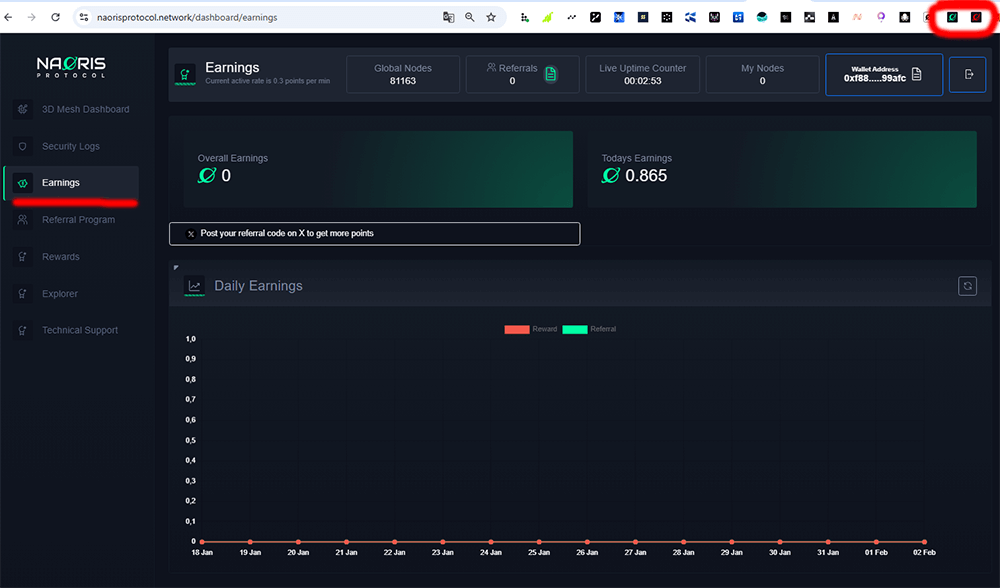Click the green dinosaur extension icon
Viewport: 1000px width, 588px height.
coord(548,17)
